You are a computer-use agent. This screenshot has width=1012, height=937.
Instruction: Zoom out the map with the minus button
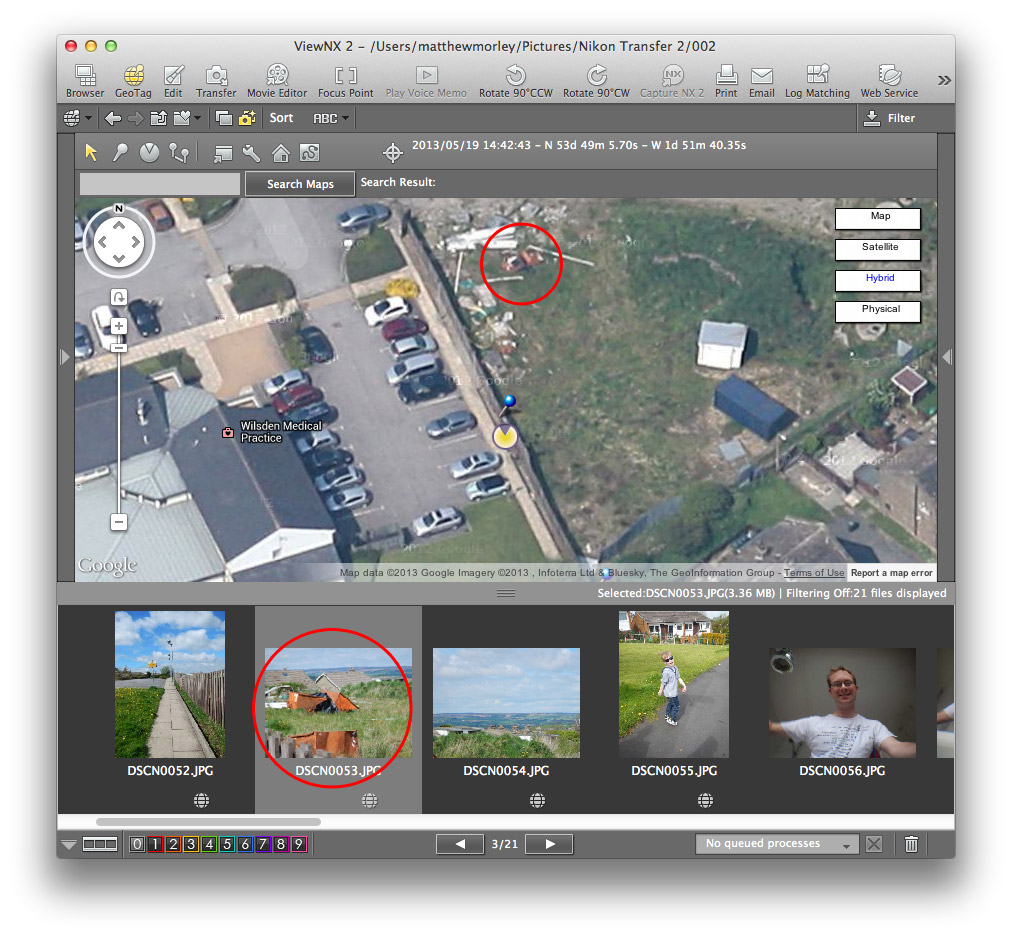119,521
